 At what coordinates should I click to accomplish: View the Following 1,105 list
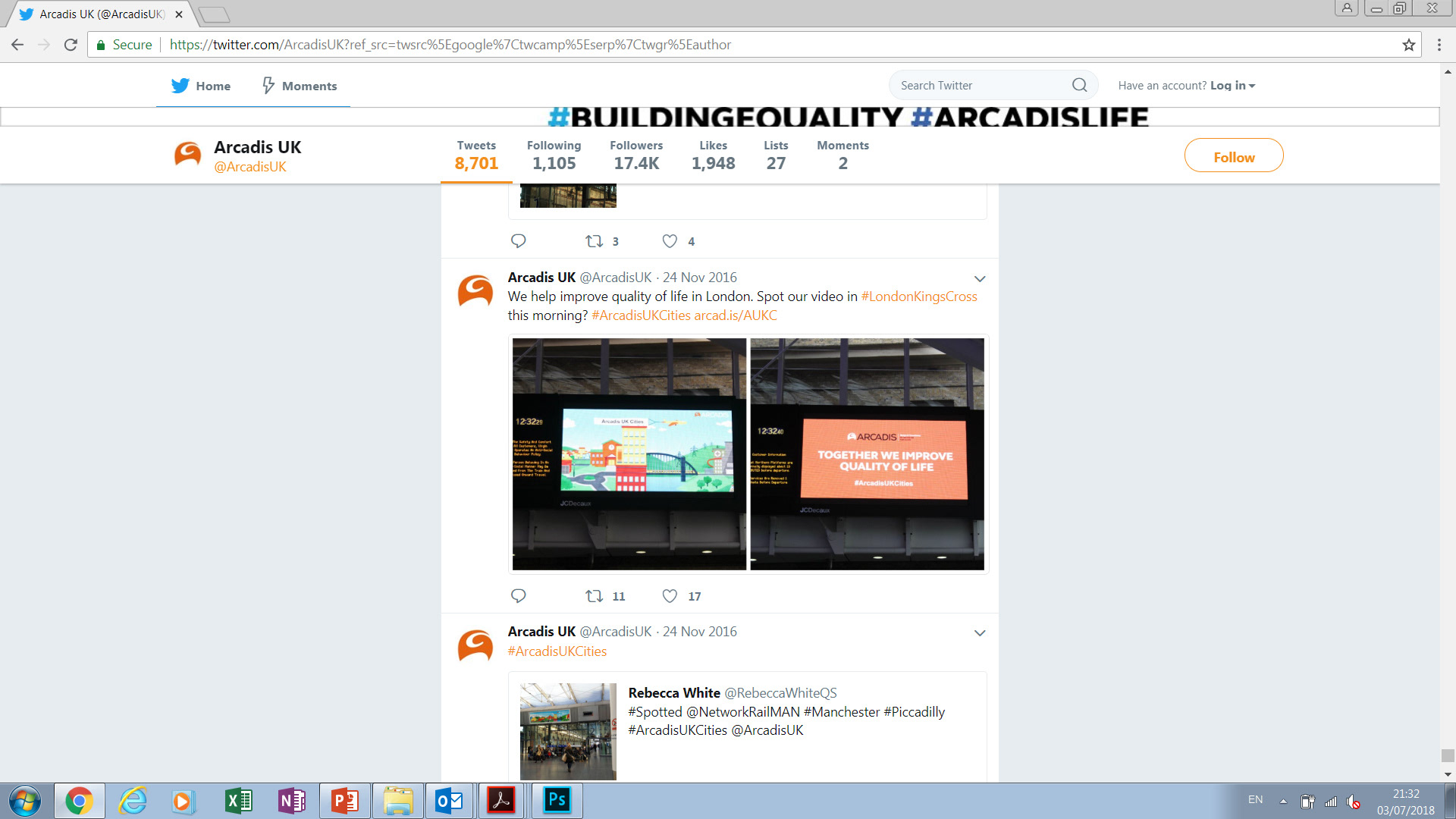[554, 155]
